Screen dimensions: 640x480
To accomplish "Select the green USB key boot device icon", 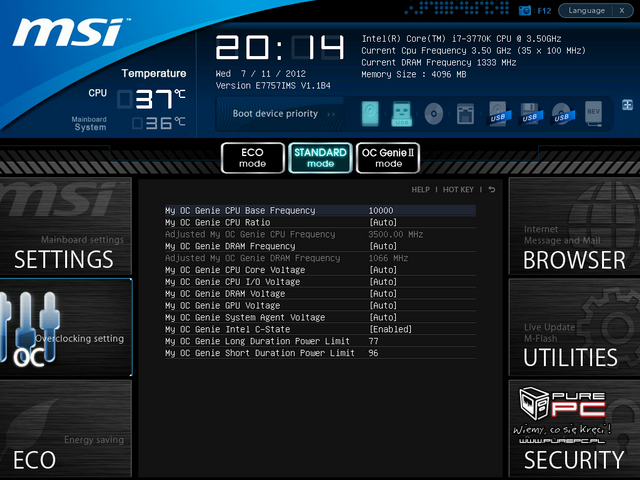I will click(x=402, y=114).
